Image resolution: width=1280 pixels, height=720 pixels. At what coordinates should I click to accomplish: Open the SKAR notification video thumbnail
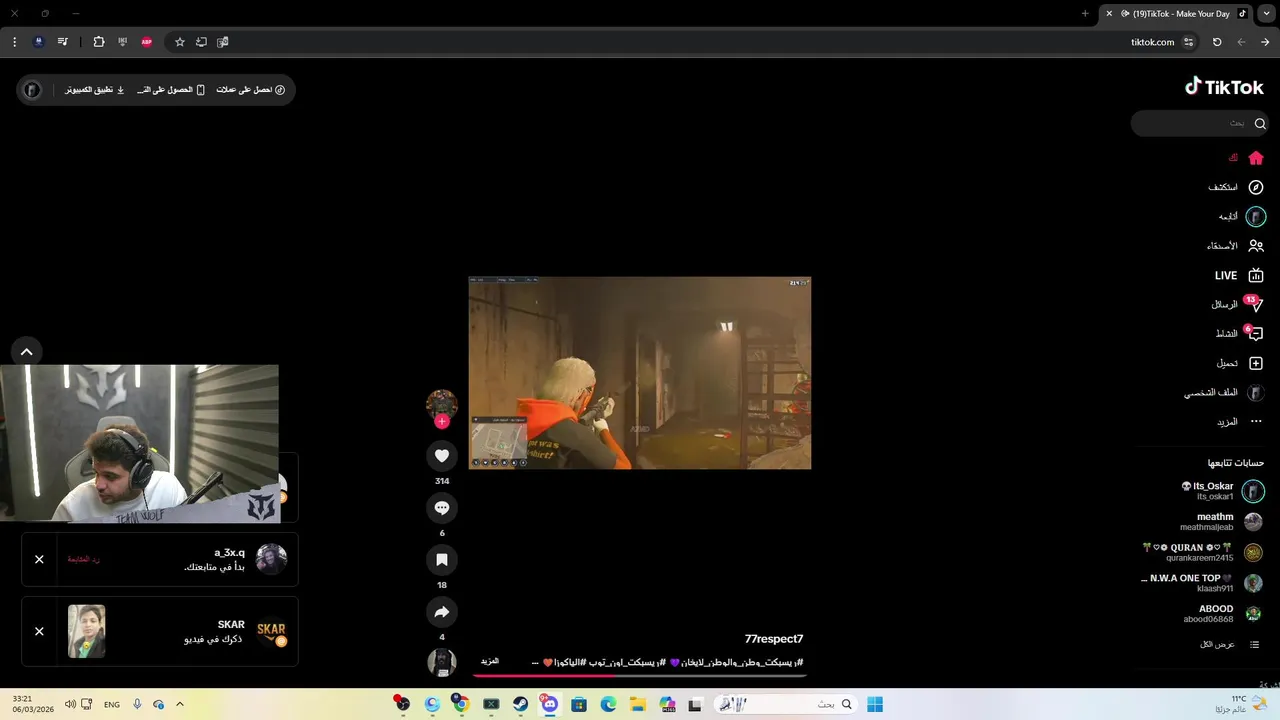click(86, 631)
